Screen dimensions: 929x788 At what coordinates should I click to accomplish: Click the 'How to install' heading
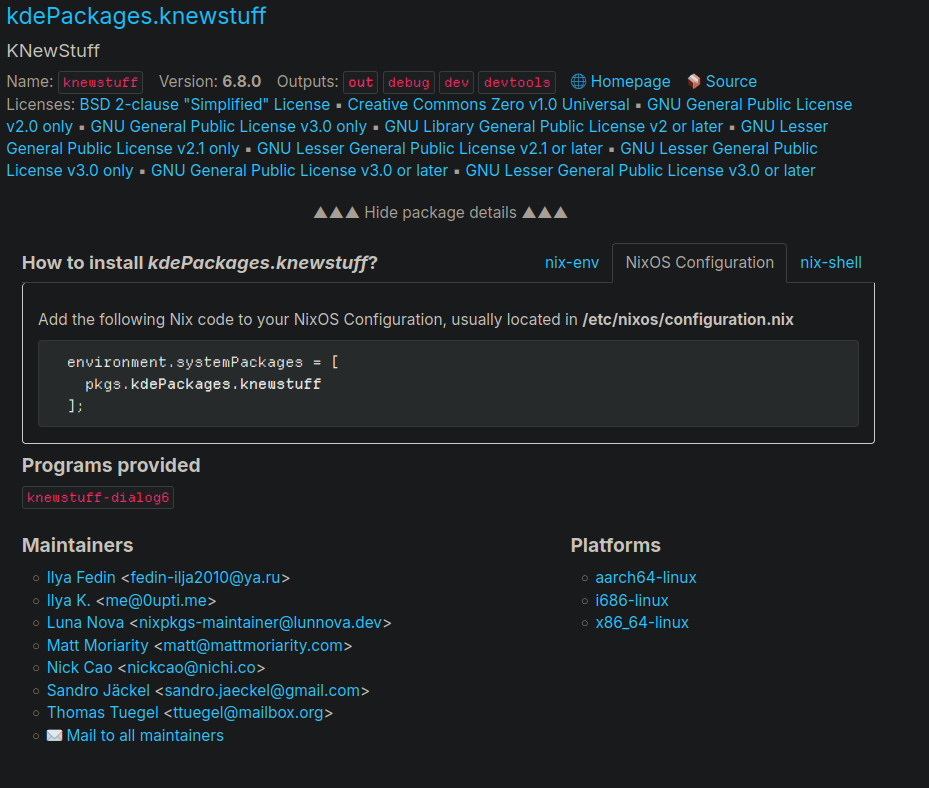[x=200, y=262]
